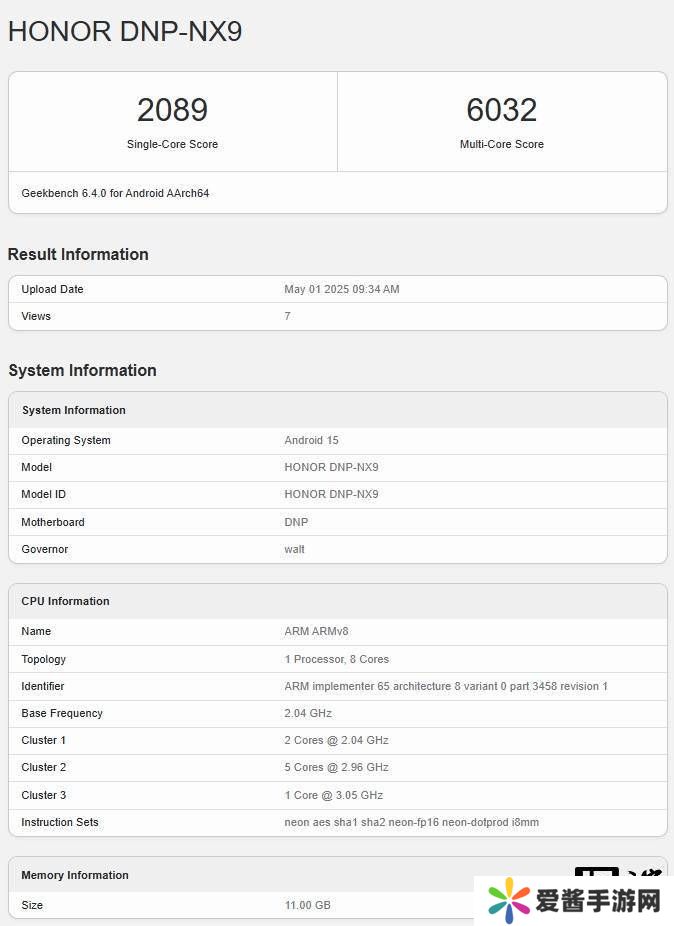Click the Android 15 operating system value
This screenshot has height=926, width=674.
coord(312,440)
